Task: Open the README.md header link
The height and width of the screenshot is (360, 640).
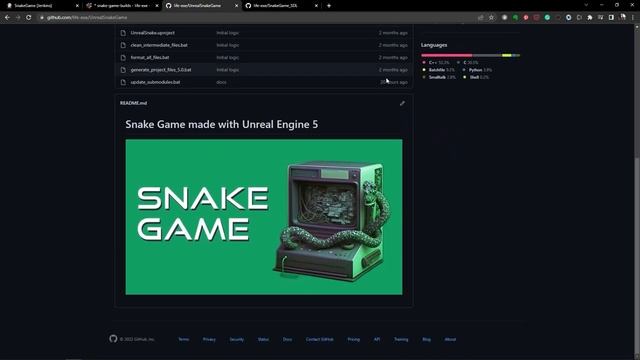Action: pyautogui.click(x=133, y=103)
